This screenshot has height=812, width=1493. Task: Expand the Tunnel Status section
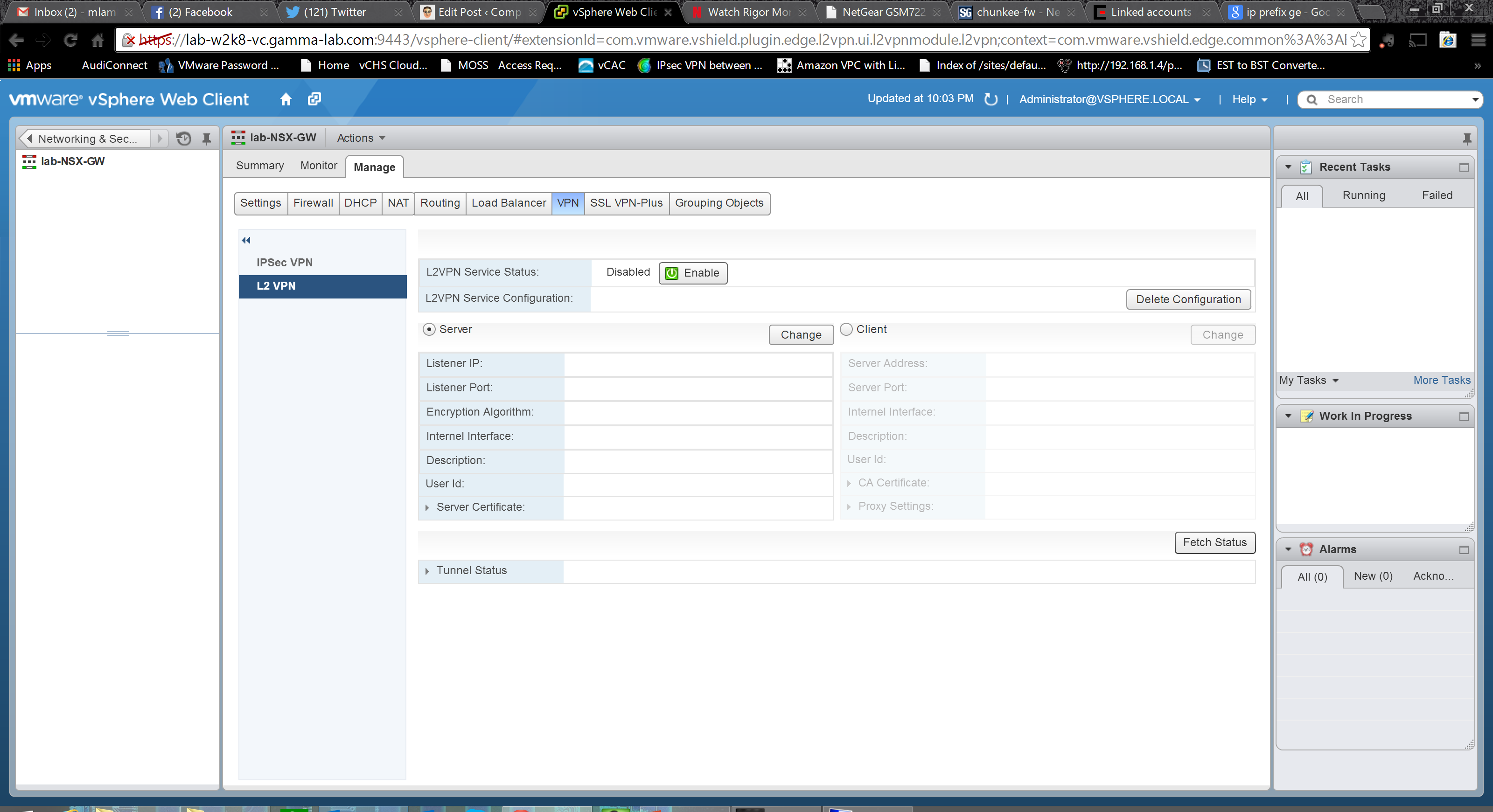coord(427,571)
